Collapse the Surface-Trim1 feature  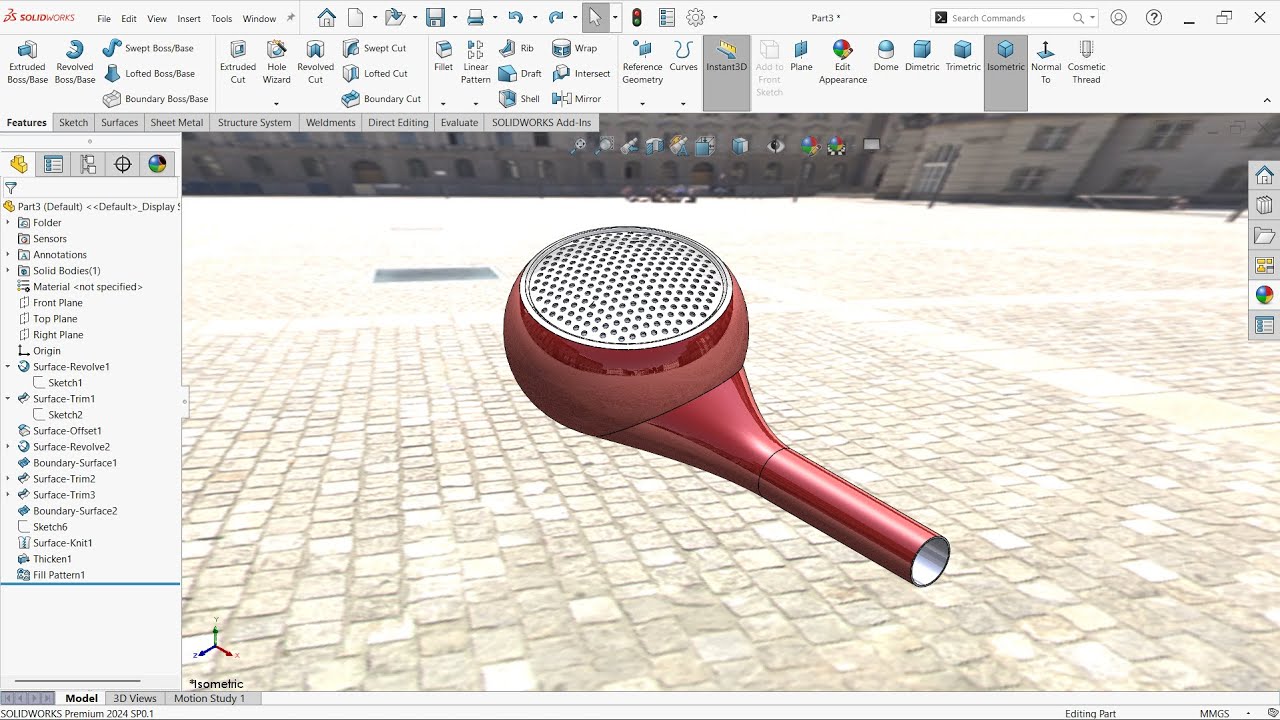point(8,399)
